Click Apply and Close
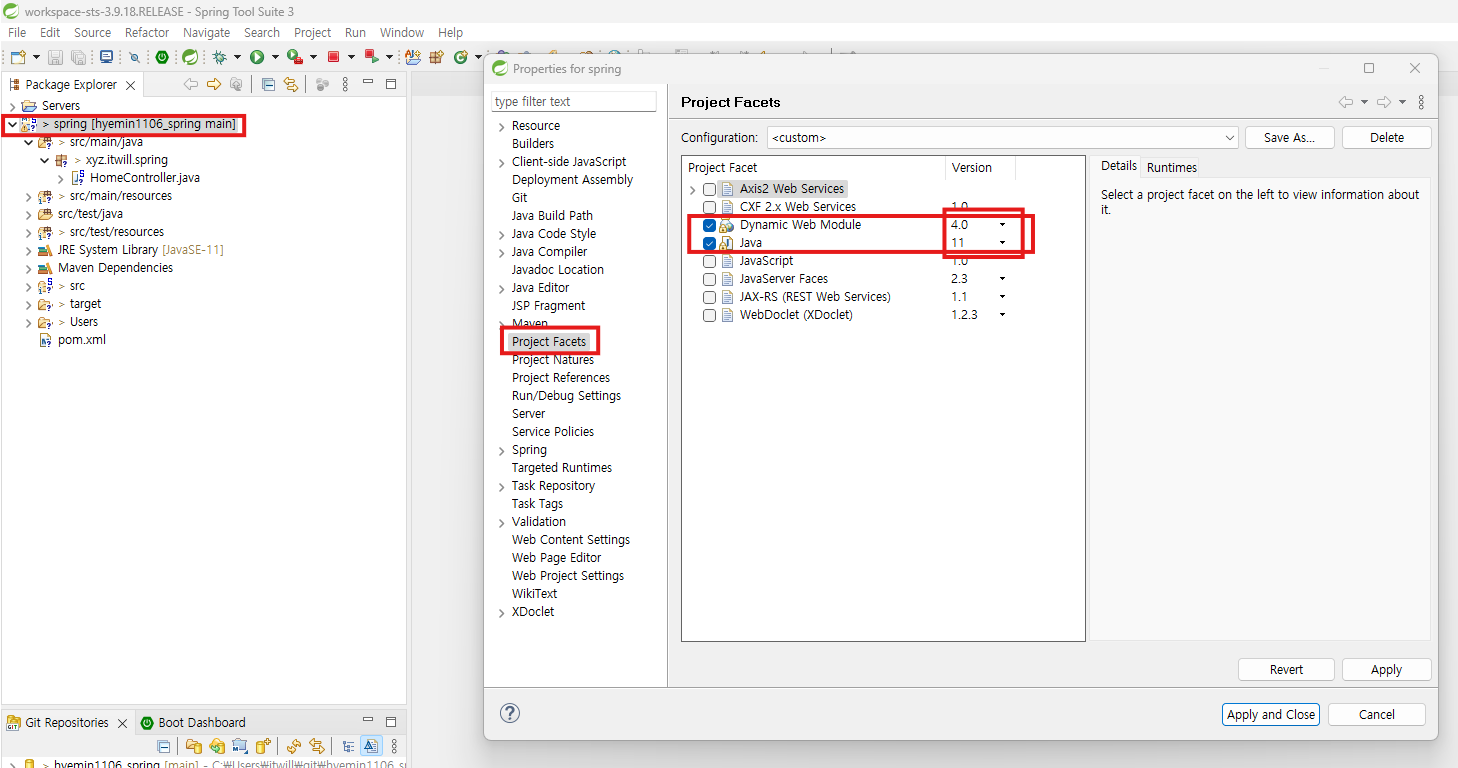This screenshot has width=1458, height=768. [x=1271, y=714]
